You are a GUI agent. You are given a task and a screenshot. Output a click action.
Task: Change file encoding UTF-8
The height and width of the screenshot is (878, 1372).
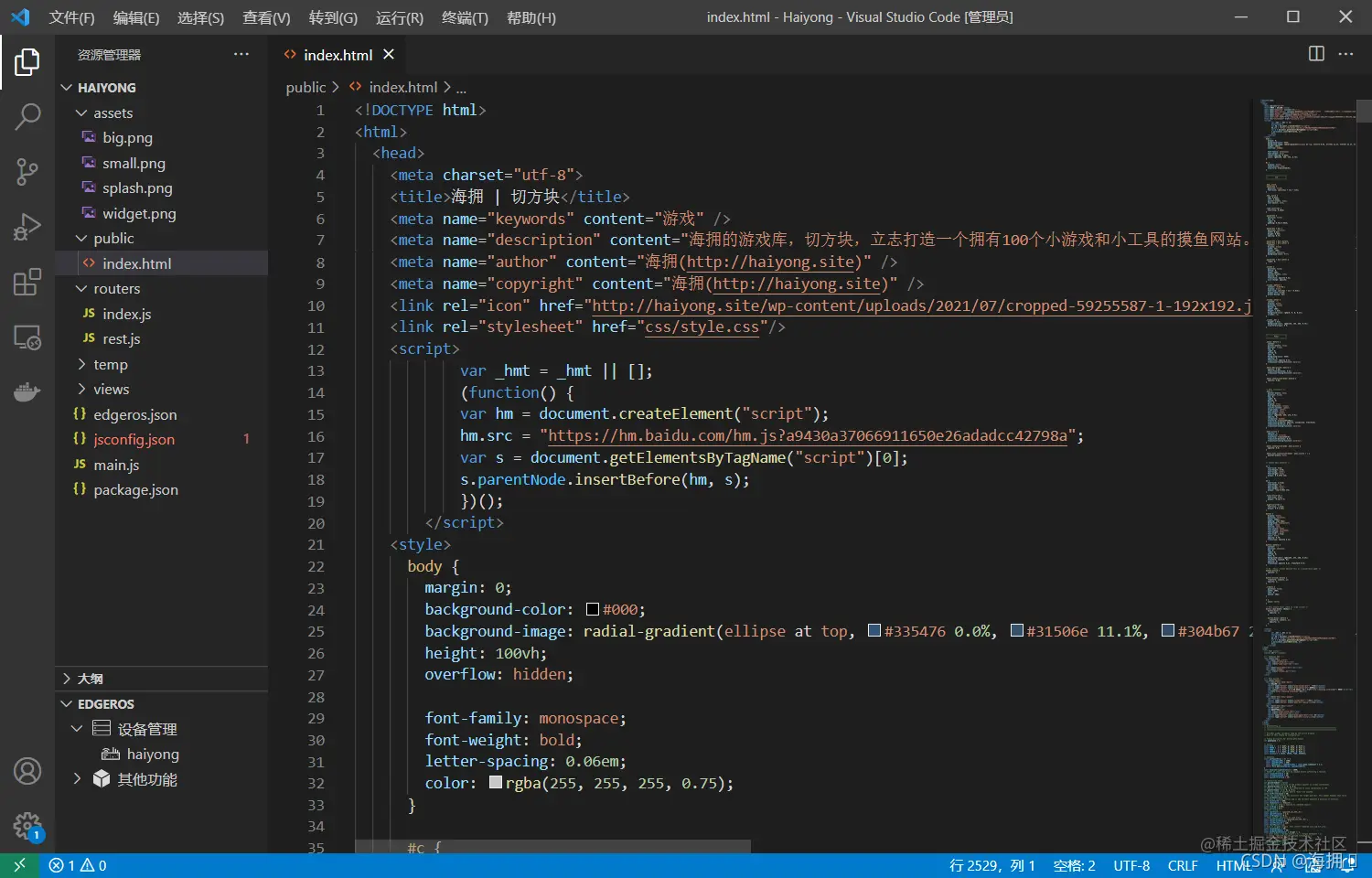click(x=1131, y=865)
